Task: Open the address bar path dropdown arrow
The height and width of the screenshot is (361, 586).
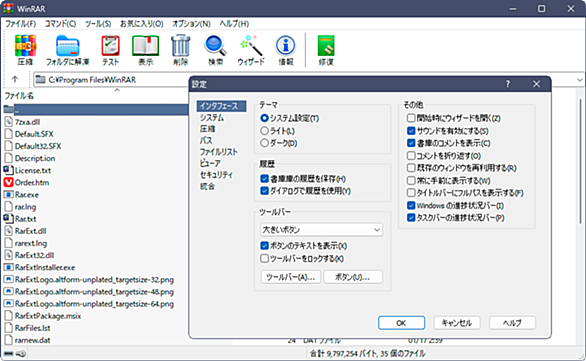Action: [x=580, y=80]
